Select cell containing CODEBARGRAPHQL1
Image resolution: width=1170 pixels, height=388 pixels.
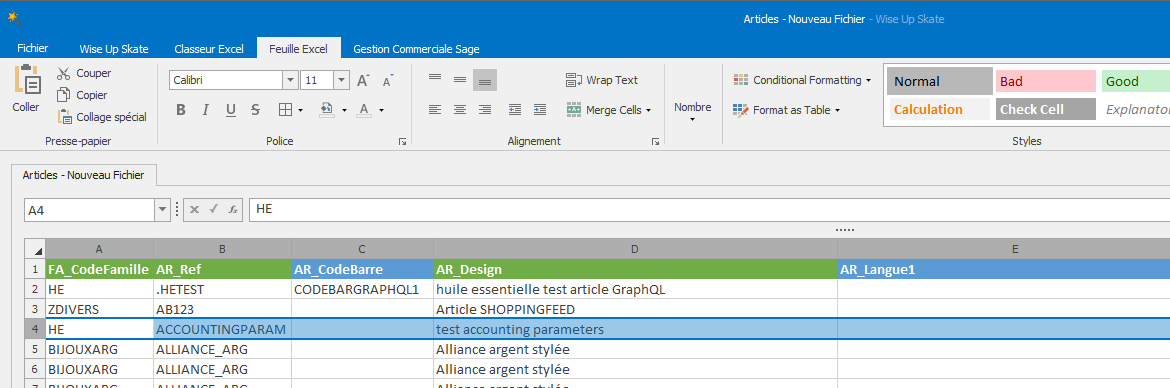click(362, 289)
